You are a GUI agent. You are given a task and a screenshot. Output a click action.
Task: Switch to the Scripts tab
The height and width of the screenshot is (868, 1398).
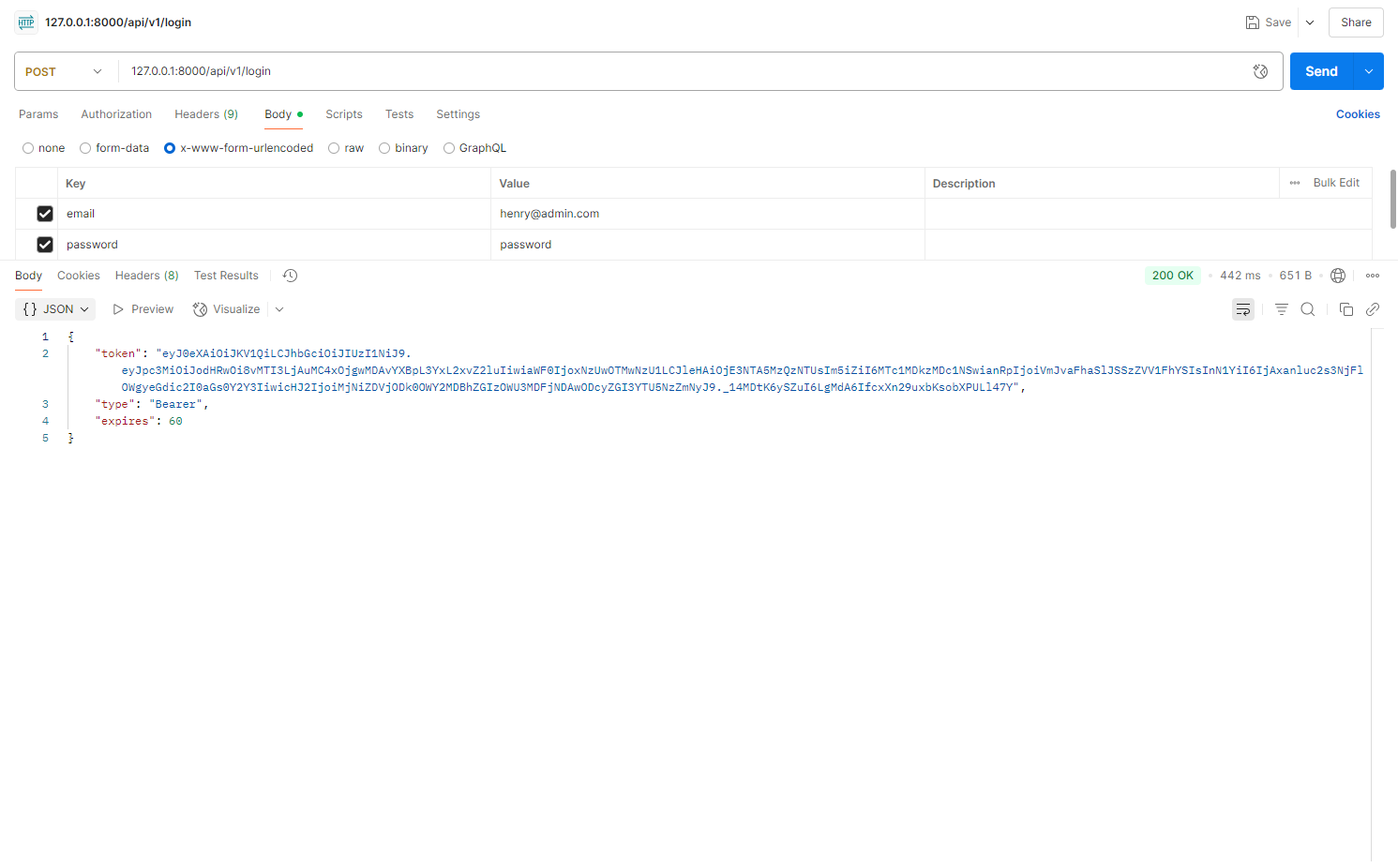click(344, 114)
